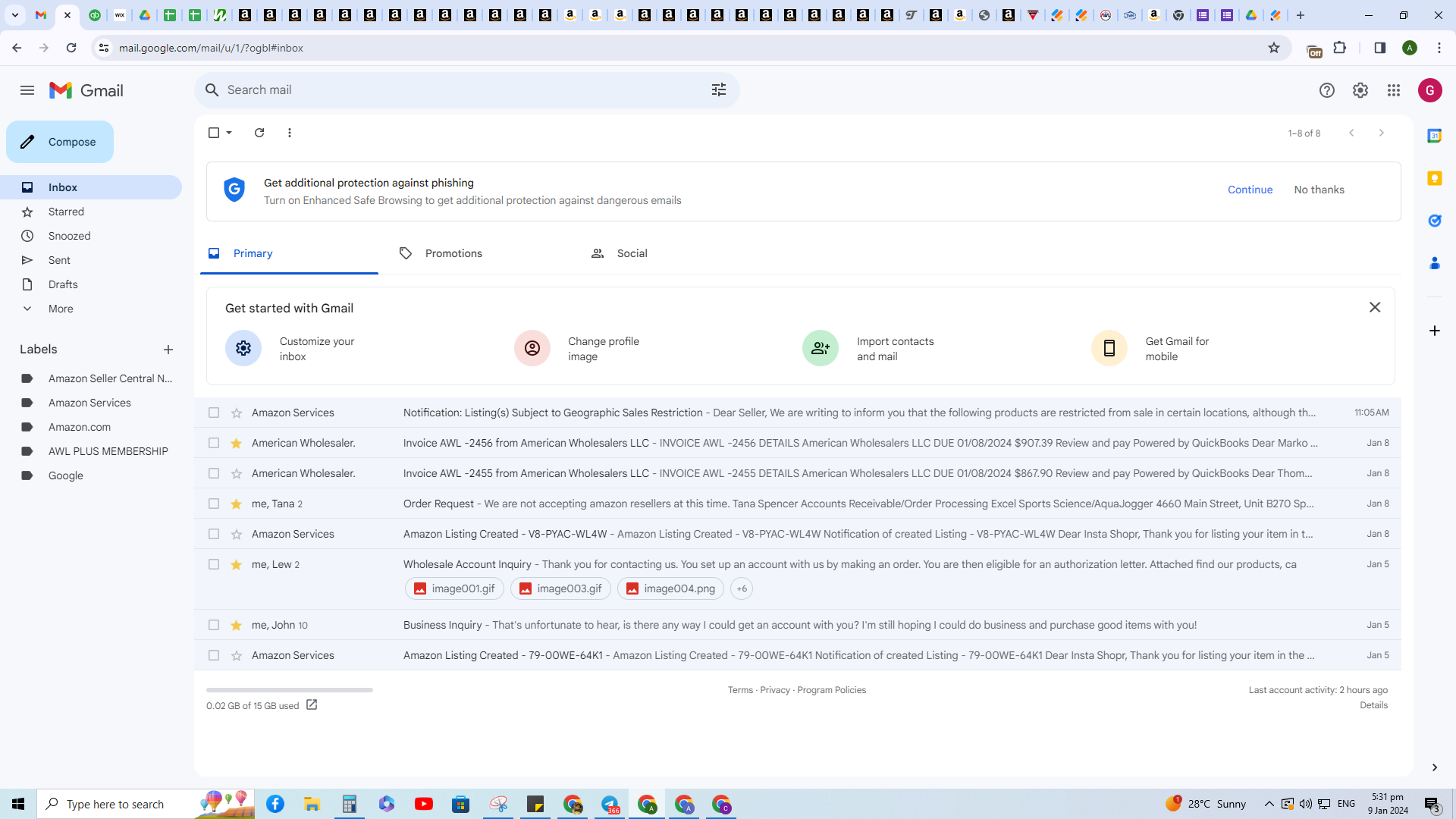Go to the older messages page arrow

[x=1382, y=133]
